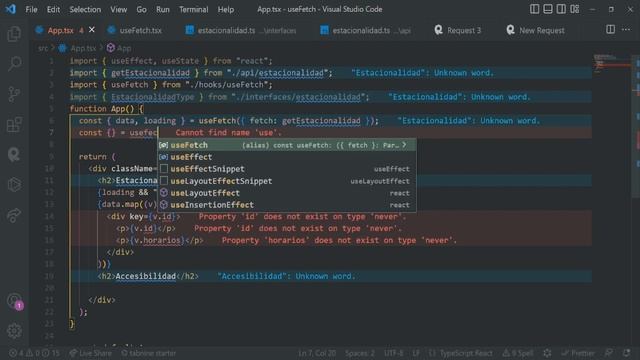Viewport: 640px width, 360px height.
Task: Place cursor on line 5 function App
Action: click(107, 109)
